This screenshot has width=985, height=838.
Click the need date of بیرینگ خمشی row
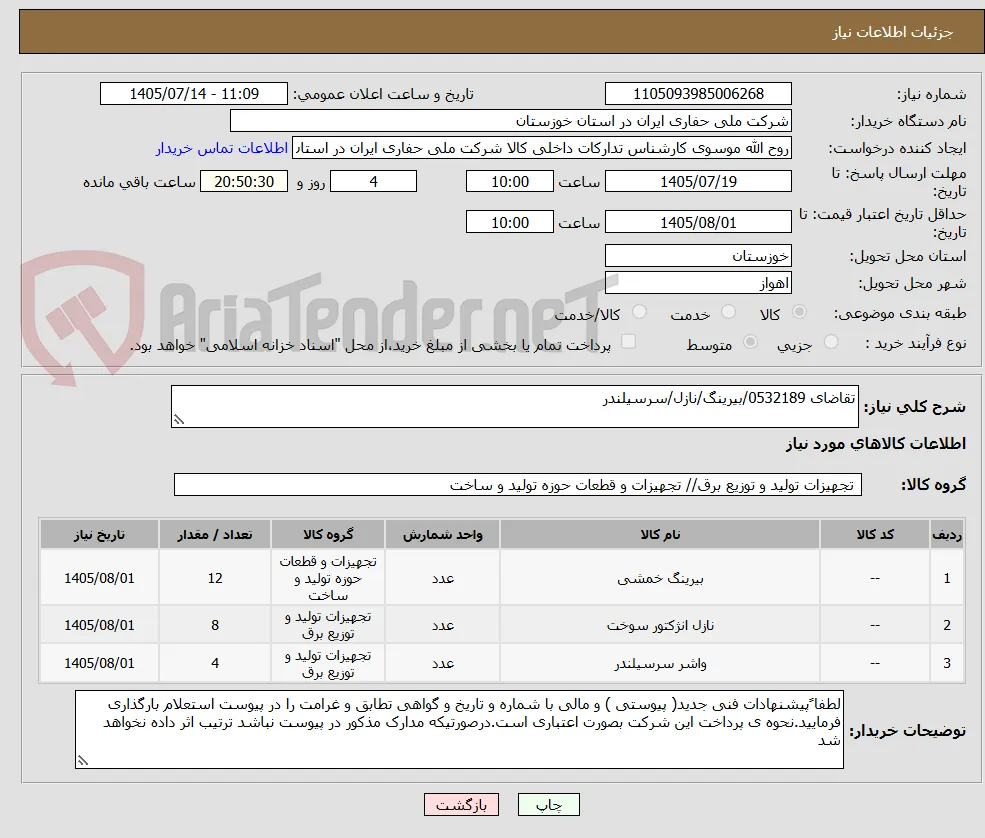click(99, 578)
